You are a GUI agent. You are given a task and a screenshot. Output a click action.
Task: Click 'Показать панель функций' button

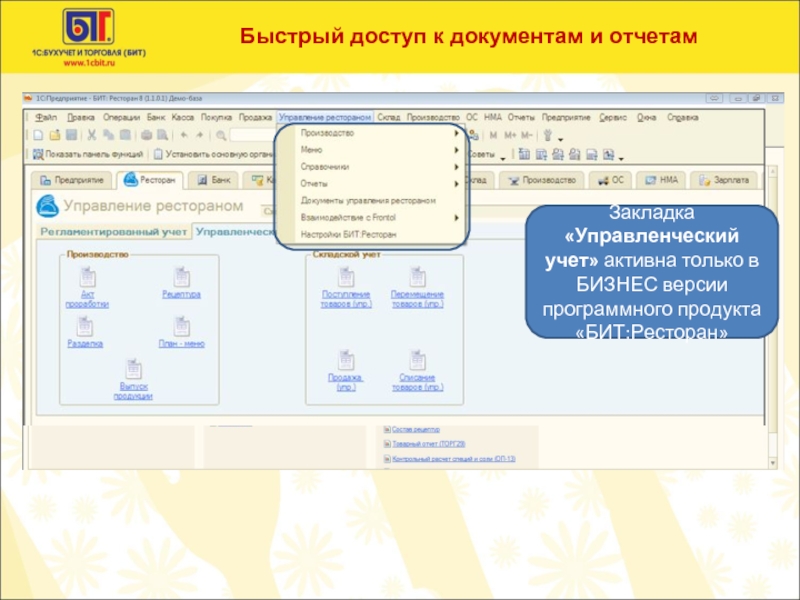coord(88,154)
